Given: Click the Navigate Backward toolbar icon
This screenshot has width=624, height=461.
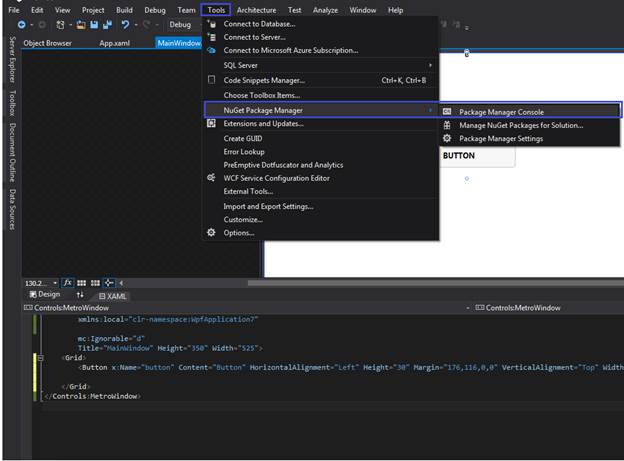Looking at the screenshot, I should (x=21, y=24).
